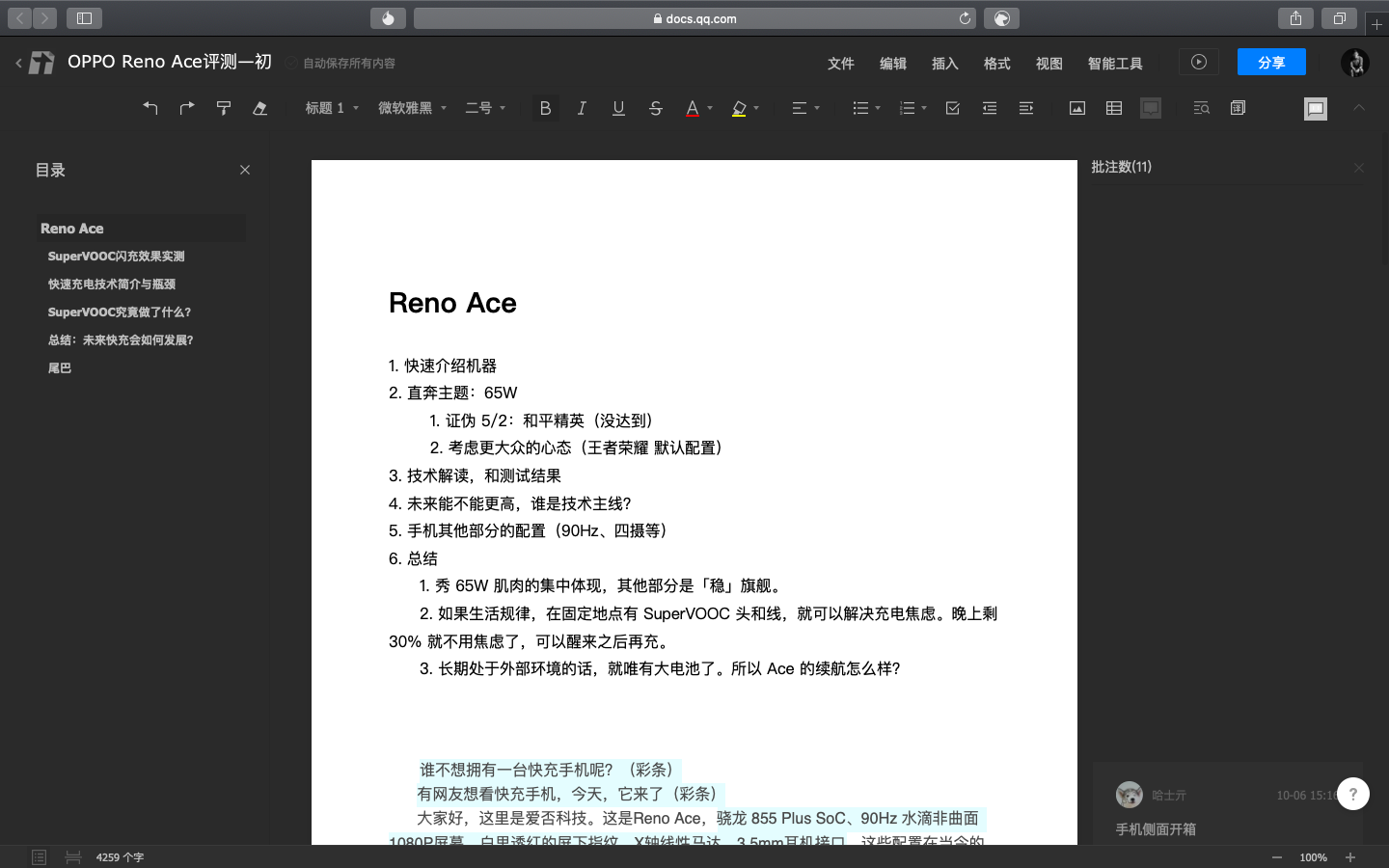Screen dimensions: 1389x868
Task: Open the 格式 menu
Action: point(996,63)
